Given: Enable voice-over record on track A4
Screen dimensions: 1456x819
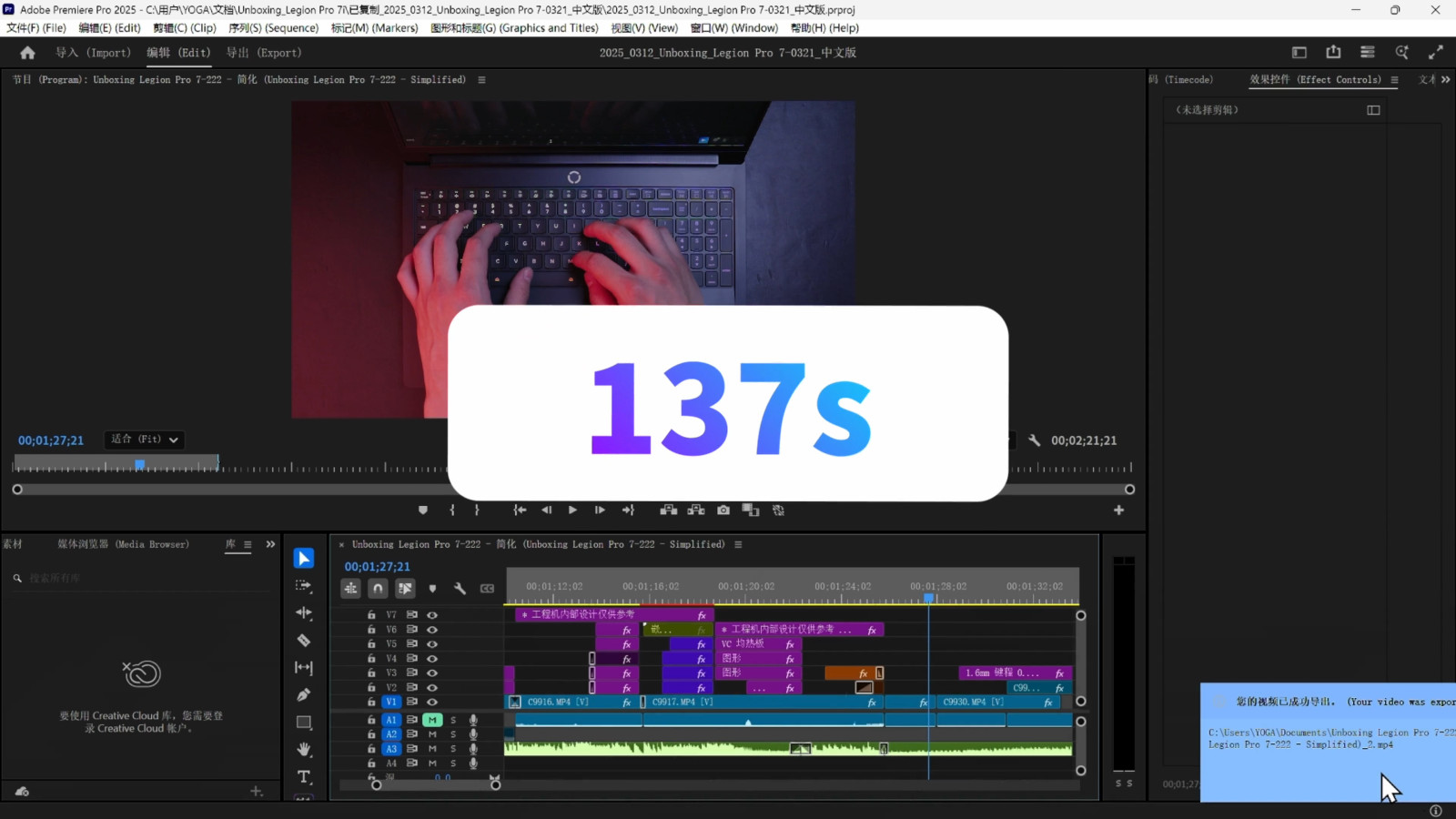Looking at the screenshot, I should pos(473,763).
